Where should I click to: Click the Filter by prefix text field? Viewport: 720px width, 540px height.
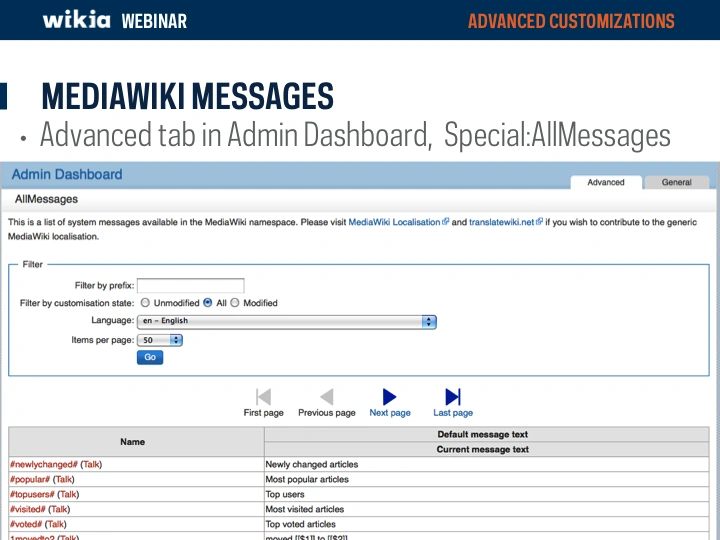coord(190,286)
